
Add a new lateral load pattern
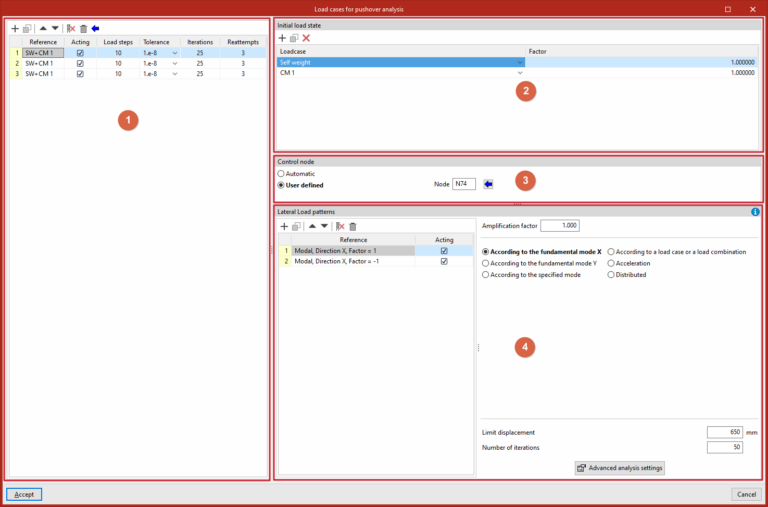(284, 226)
